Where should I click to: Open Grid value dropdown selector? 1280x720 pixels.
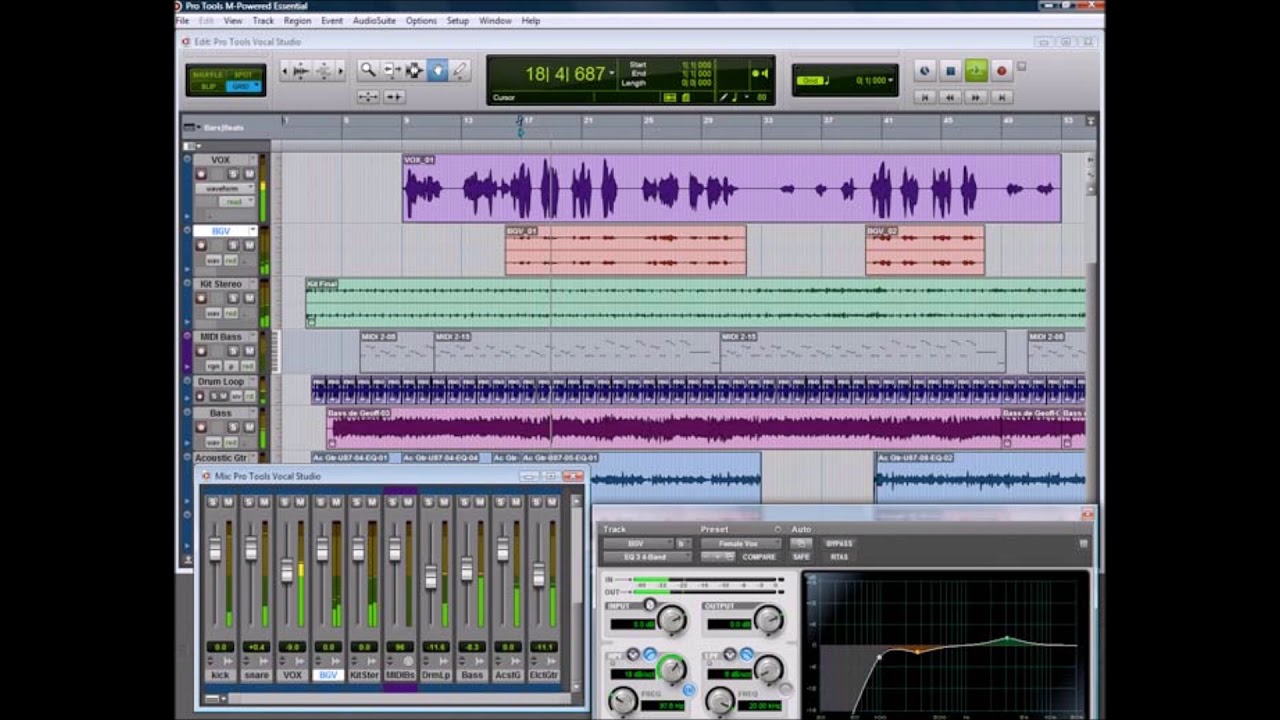pyautogui.click(x=893, y=80)
